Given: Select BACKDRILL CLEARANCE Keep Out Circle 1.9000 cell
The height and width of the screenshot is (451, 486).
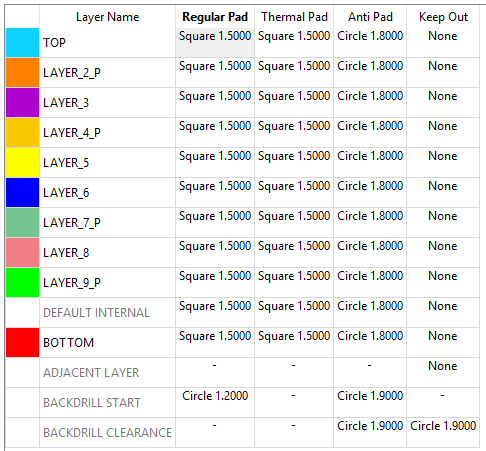Looking at the screenshot, I should pyautogui.click(x=443, y=432).
